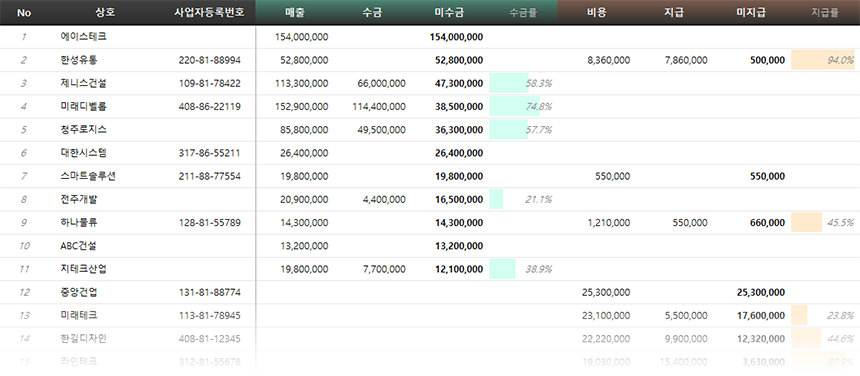This screenshot has width=860, height=376.
Task: Click the 수금 column header
Action: (x=372, y=13)
